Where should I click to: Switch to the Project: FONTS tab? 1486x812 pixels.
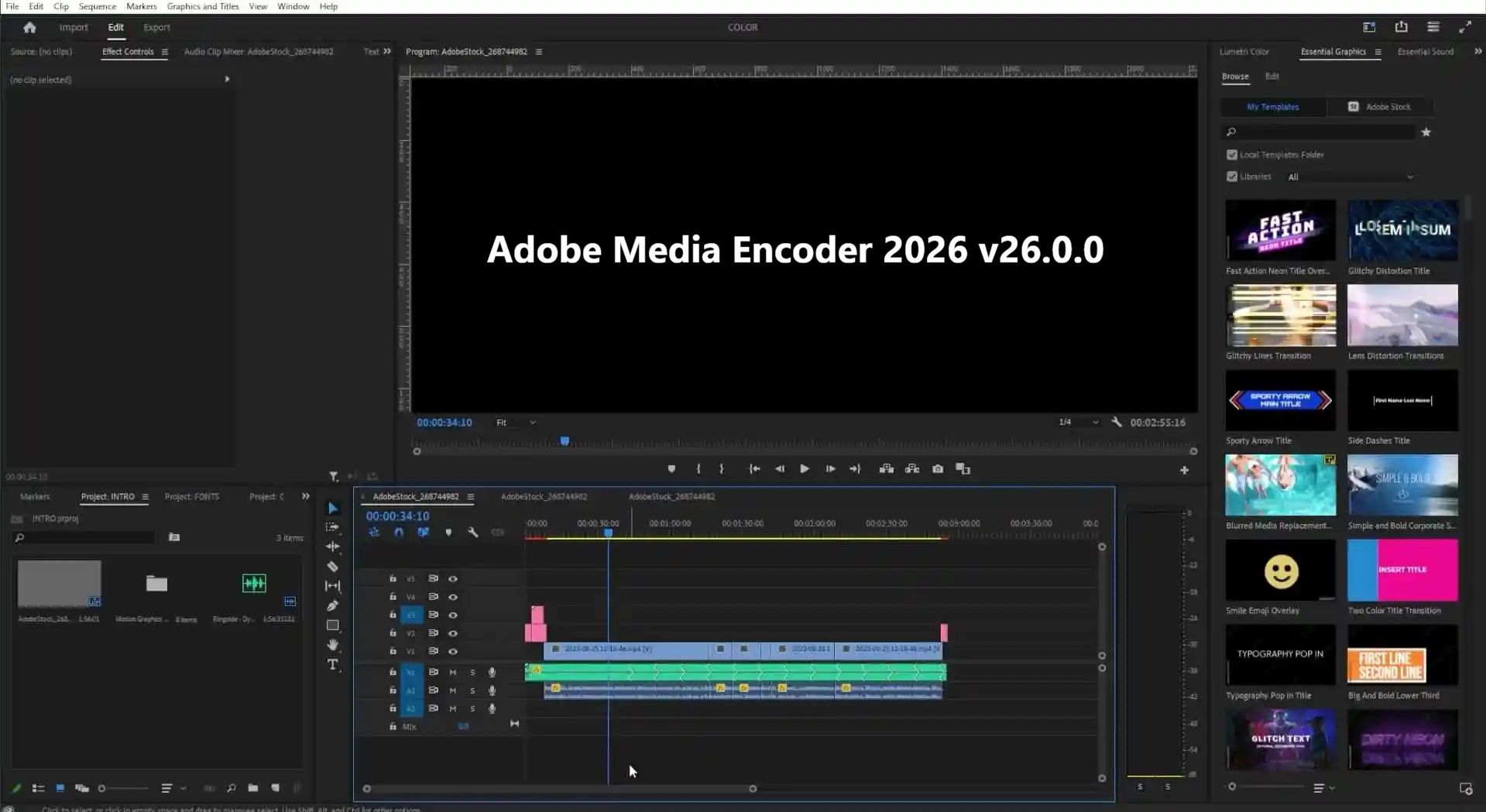tap(191, 496)
